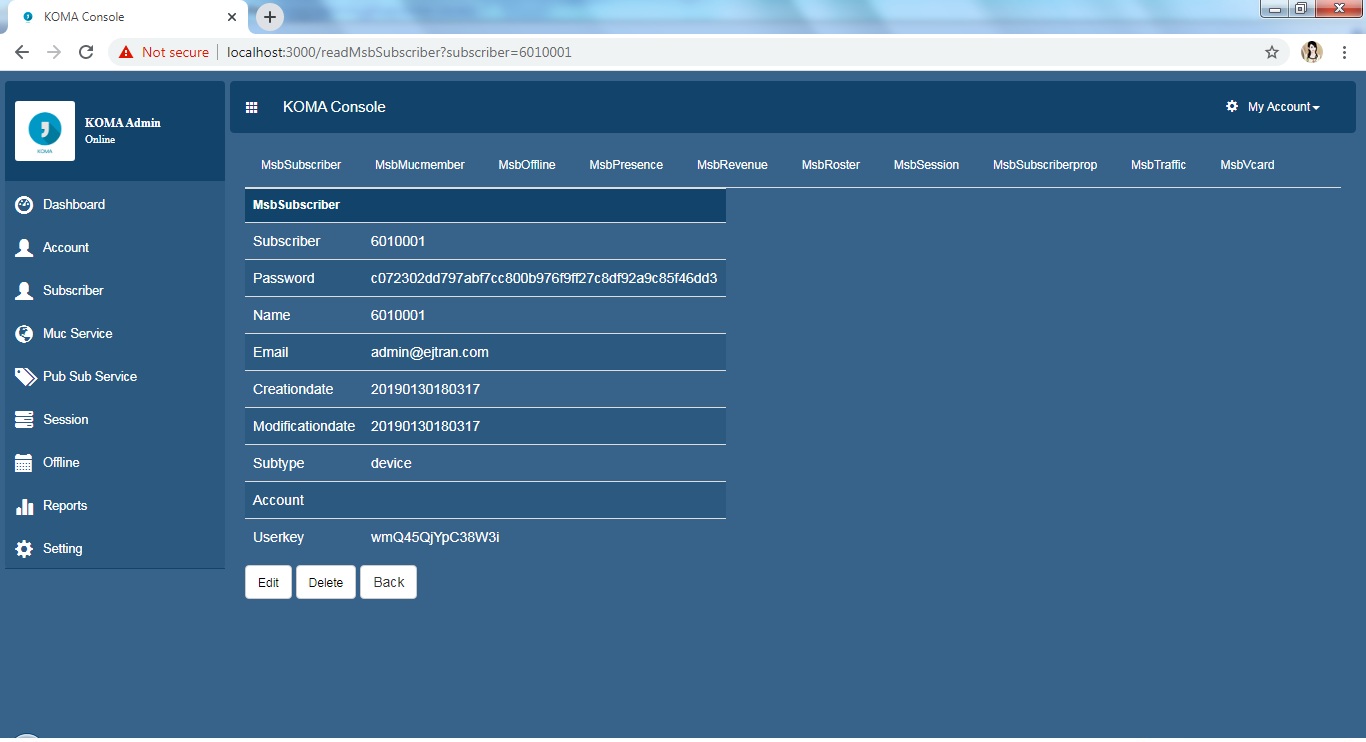Expand the My Account dropdown
The width and height of the screenshot is (1366, 742).
click(x=1280, y=106)
